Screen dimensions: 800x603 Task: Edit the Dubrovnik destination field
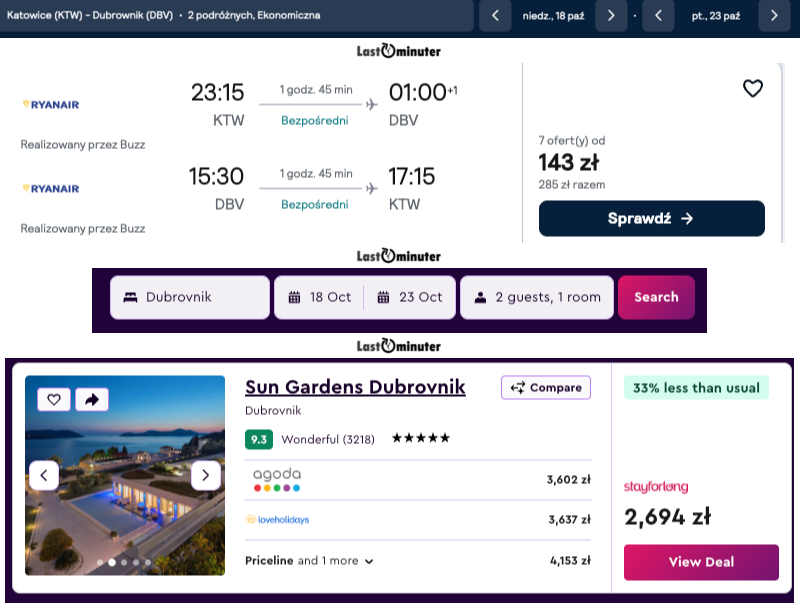pos(190,297)
